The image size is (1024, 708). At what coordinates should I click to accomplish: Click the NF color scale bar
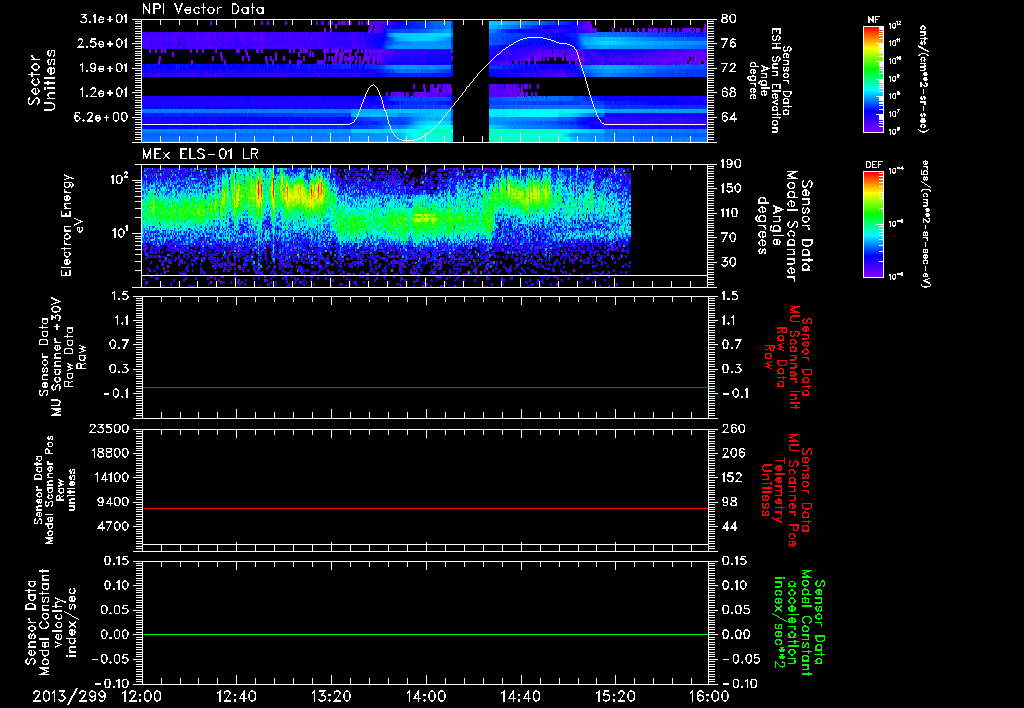click(874, 78)
